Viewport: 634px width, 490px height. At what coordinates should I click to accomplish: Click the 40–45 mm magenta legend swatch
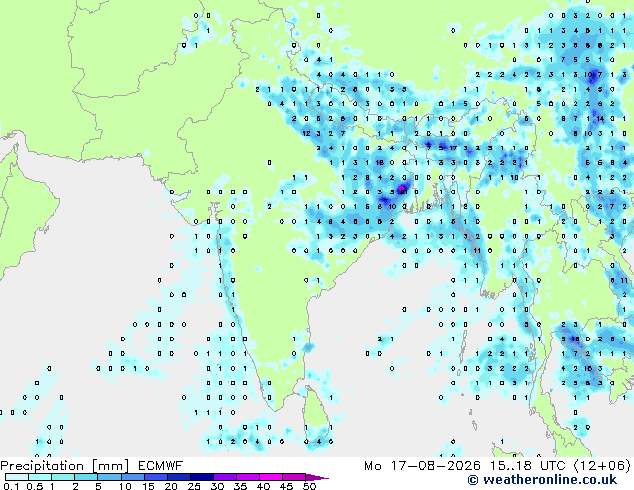coord(271,477)
